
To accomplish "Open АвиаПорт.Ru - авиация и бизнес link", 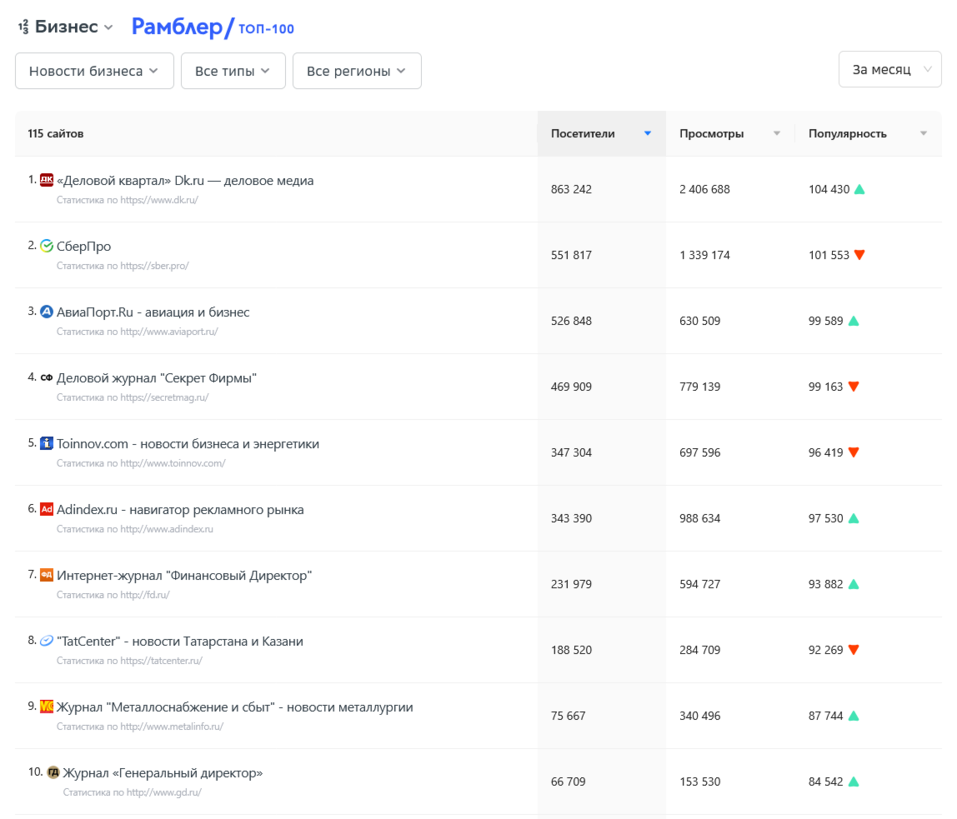I will click(153, 312).
